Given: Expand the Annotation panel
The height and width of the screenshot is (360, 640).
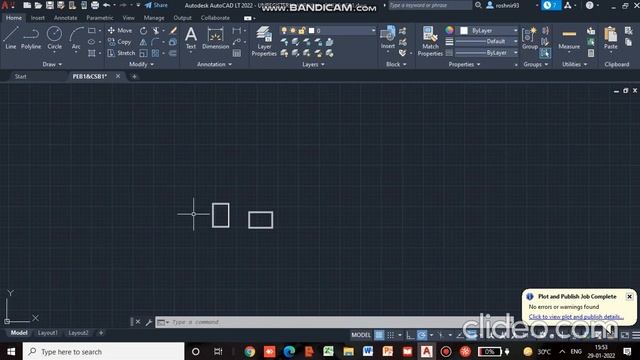Looking at the screenshot, I should (215, 64).
